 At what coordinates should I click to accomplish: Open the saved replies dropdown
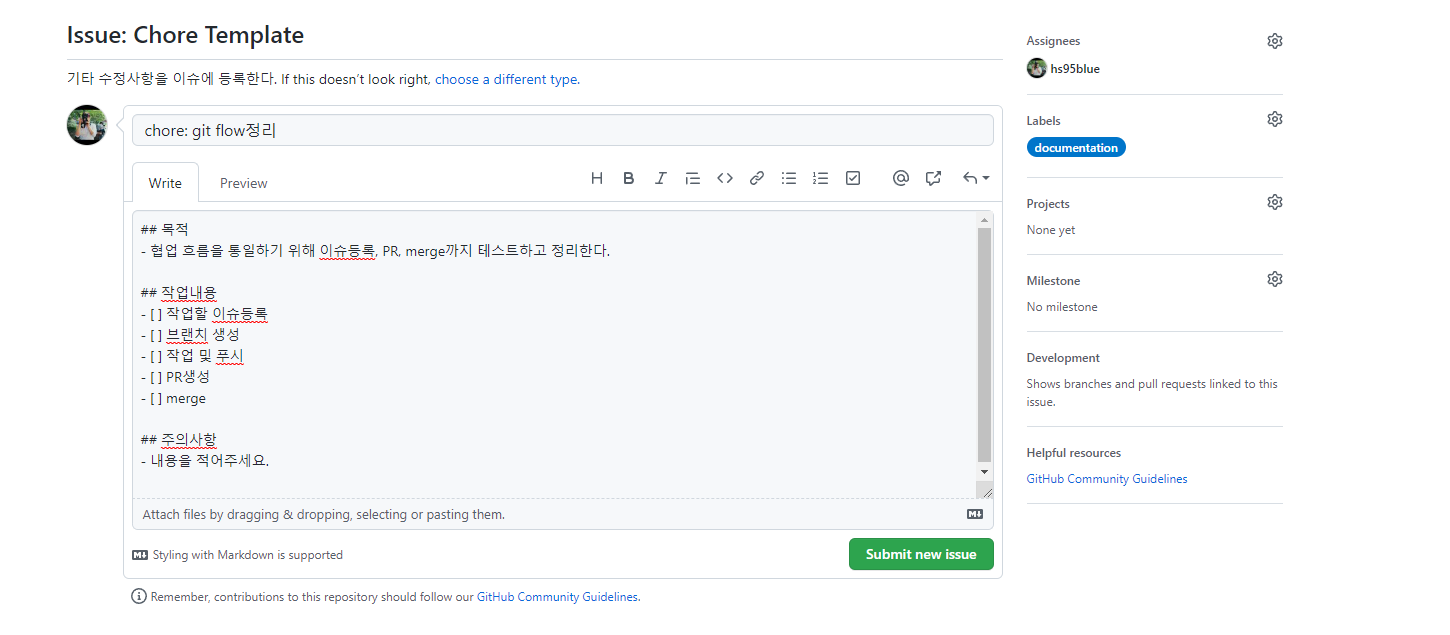point(973,178)
